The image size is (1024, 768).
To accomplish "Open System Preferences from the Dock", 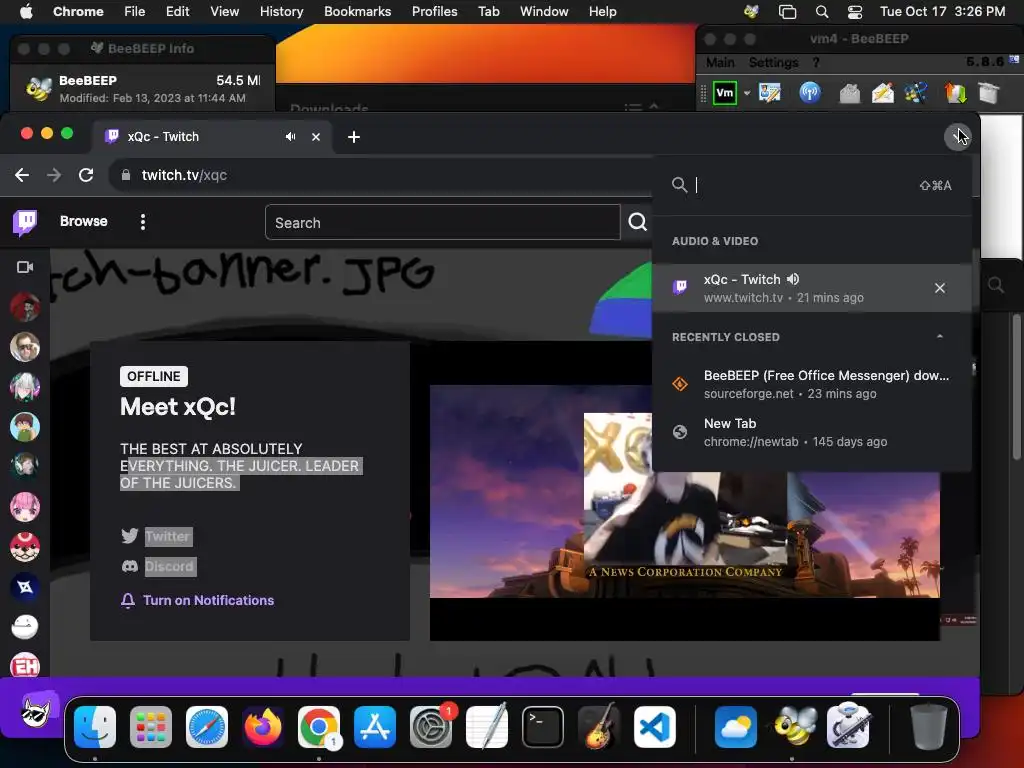I will coord(431,727).
